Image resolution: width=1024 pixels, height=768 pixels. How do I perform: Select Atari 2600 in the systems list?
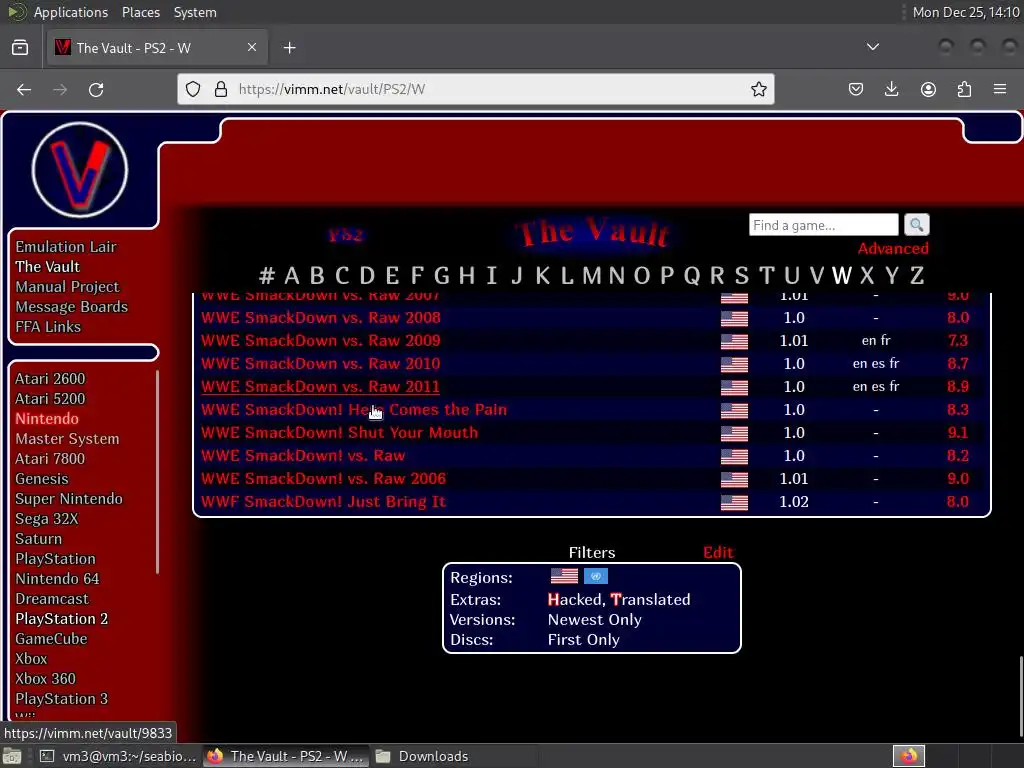(50, 379)
